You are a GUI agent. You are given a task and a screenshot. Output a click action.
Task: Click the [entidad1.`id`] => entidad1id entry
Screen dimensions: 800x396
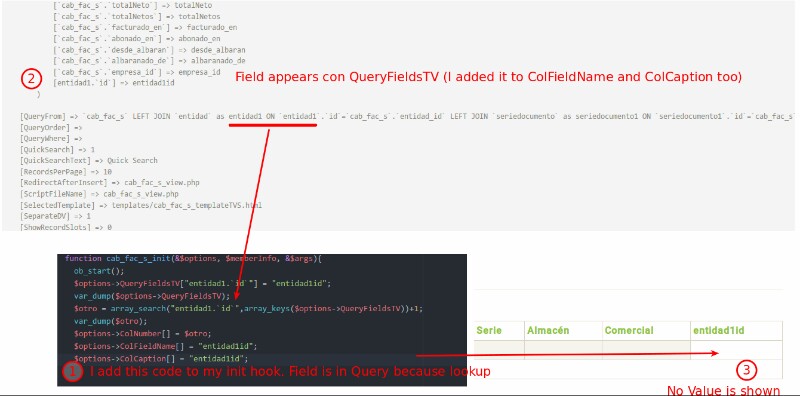114,83
